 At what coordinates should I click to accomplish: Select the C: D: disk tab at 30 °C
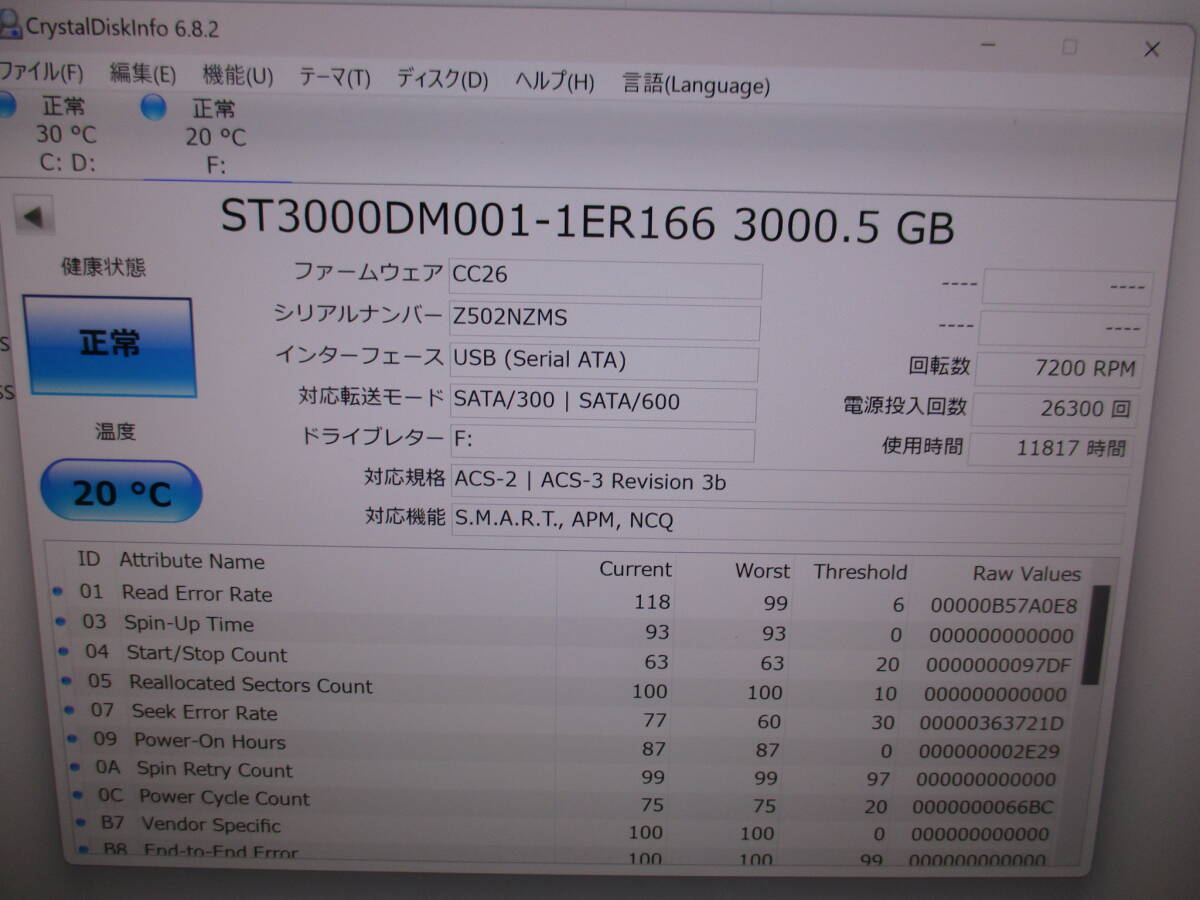point(66,133)
